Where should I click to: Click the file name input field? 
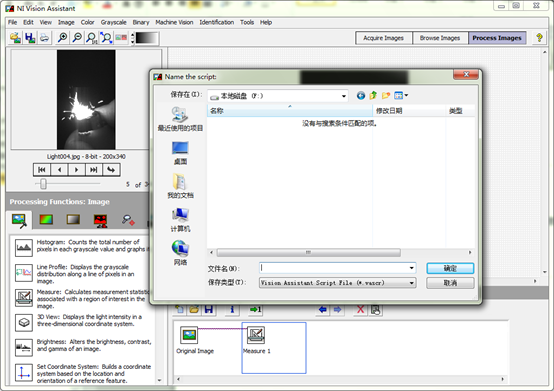coord(334,268)
